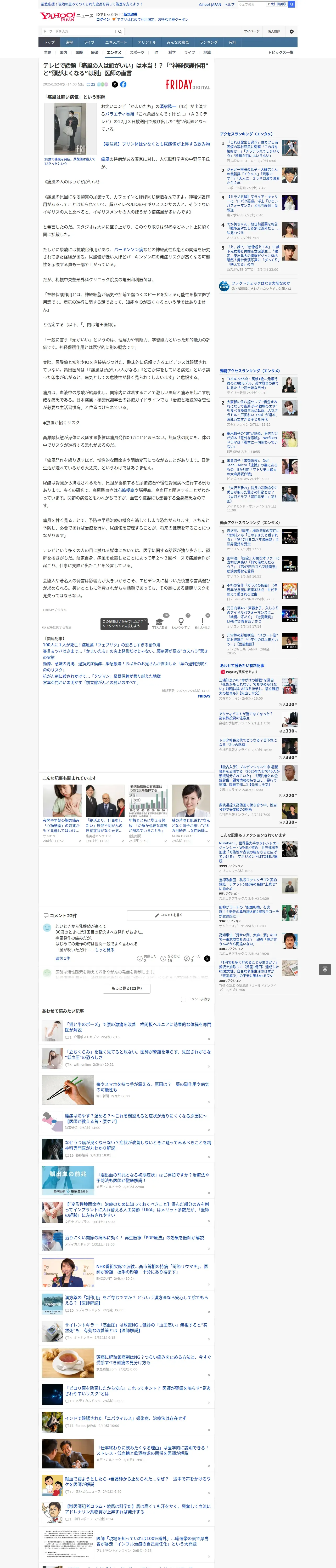This screenshot has height=1568, width=336.
Task: Open related link 100人に1人が死亡！痛風薬「フェブリク」
Action: coord(101,645)
